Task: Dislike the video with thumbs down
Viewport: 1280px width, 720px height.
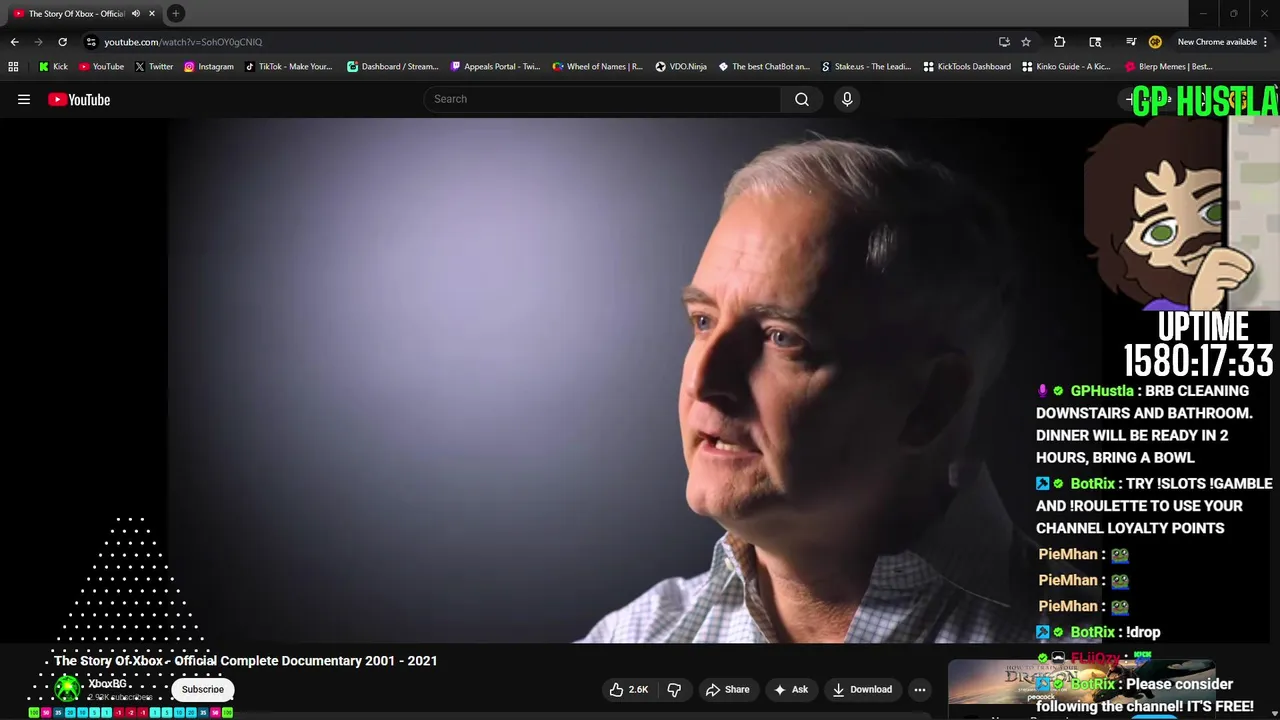Action: [x=674, y=689]
